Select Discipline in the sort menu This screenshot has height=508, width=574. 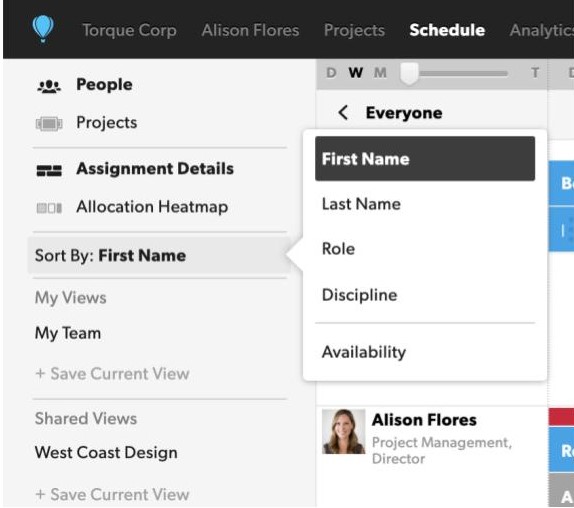coord(425,295)
